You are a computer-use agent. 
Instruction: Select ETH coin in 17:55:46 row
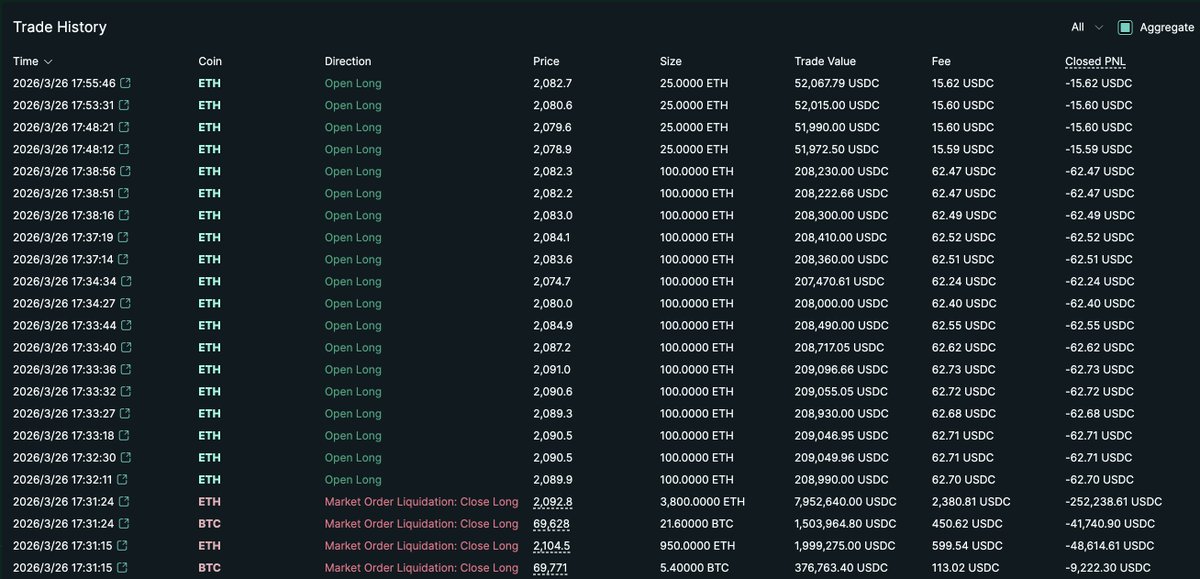[210, 84]
